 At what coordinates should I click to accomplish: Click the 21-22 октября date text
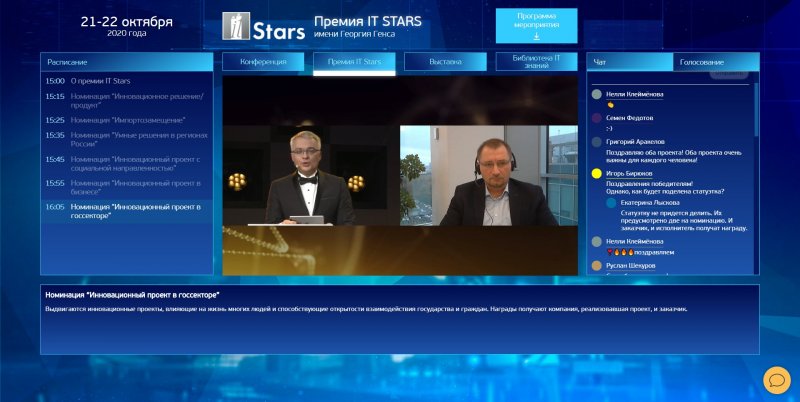(127, 22)
